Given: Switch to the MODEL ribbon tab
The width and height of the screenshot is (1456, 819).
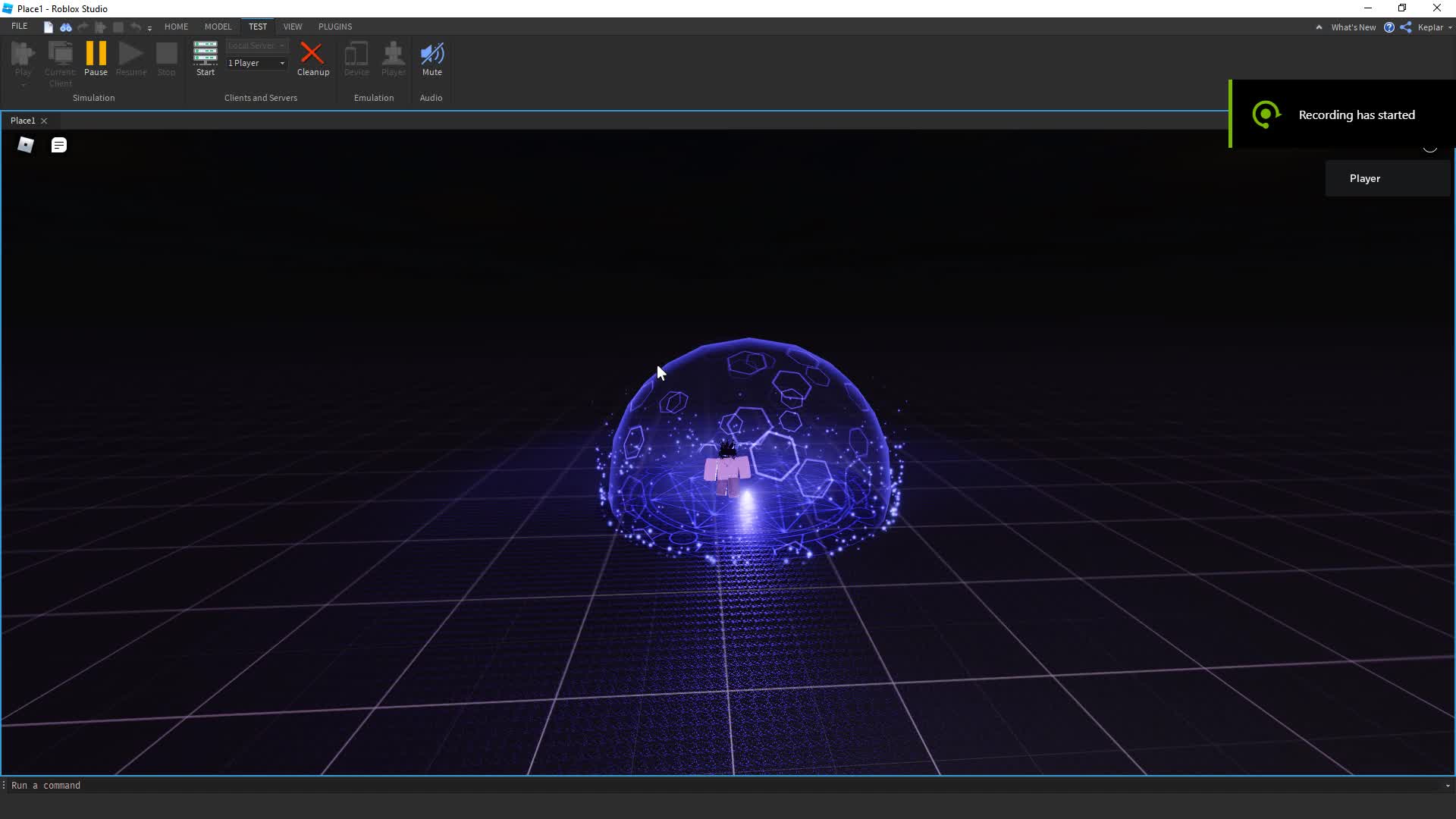Looking at the screenshot, I should (x=218, y=27).
